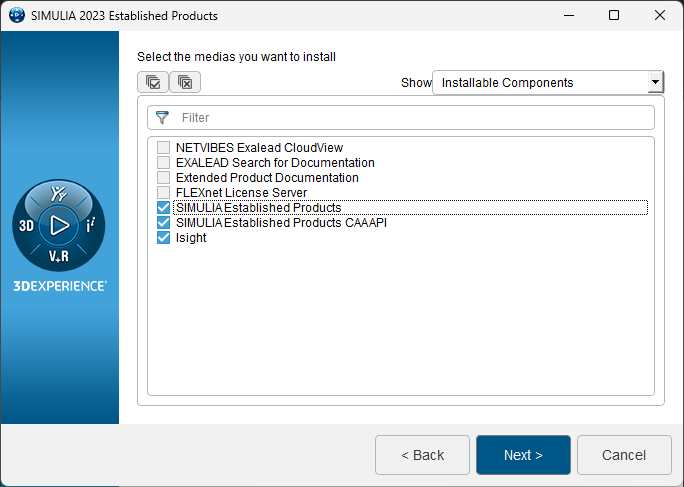The width and height of the screenshot is (684, 487).
Task: Select 'NETVIBES Exalead CloudView' row text
Action: [x=259, y=147]
